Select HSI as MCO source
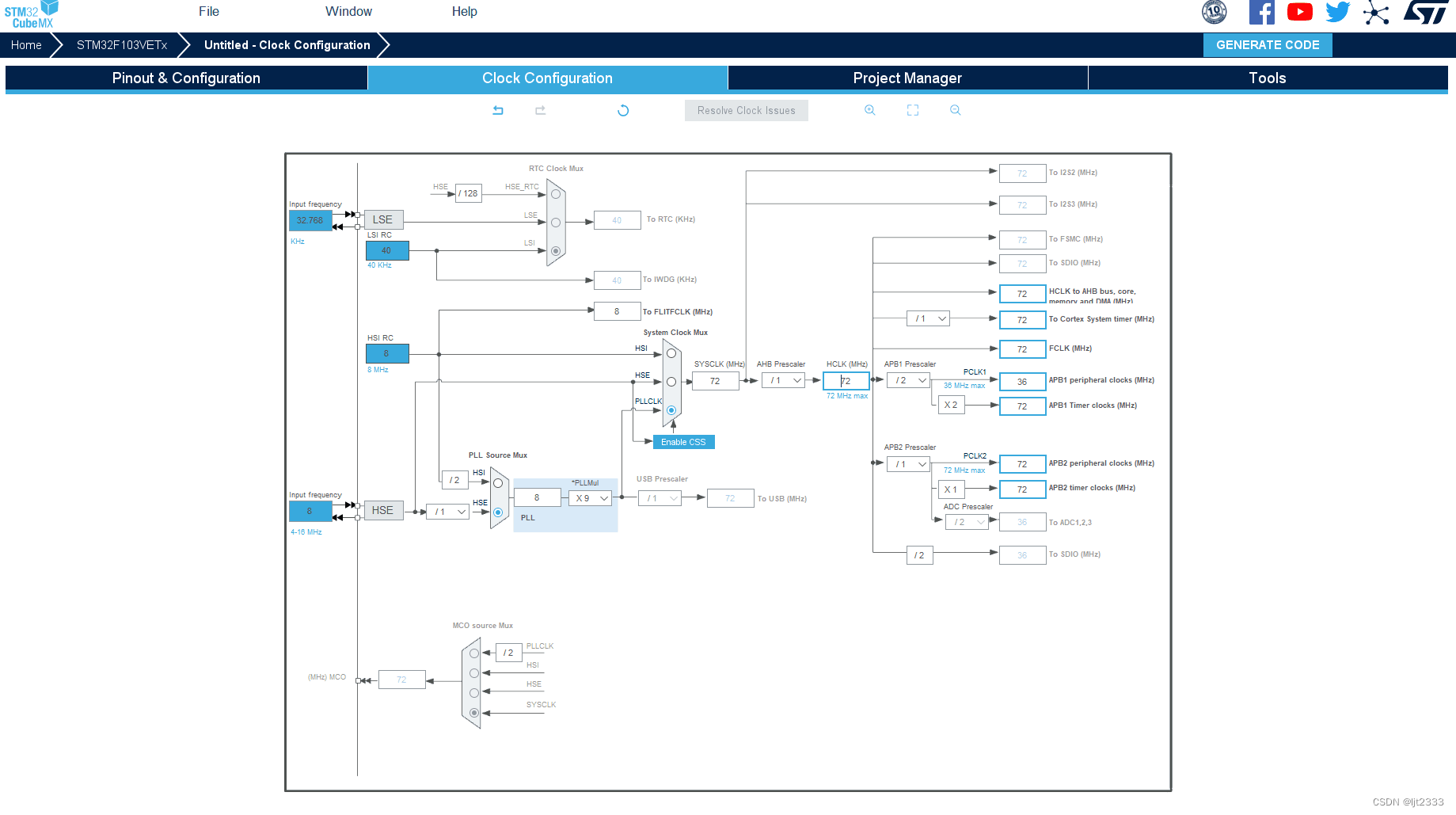Viewport: 1456px width, 815px height. [x=474, y=673]
